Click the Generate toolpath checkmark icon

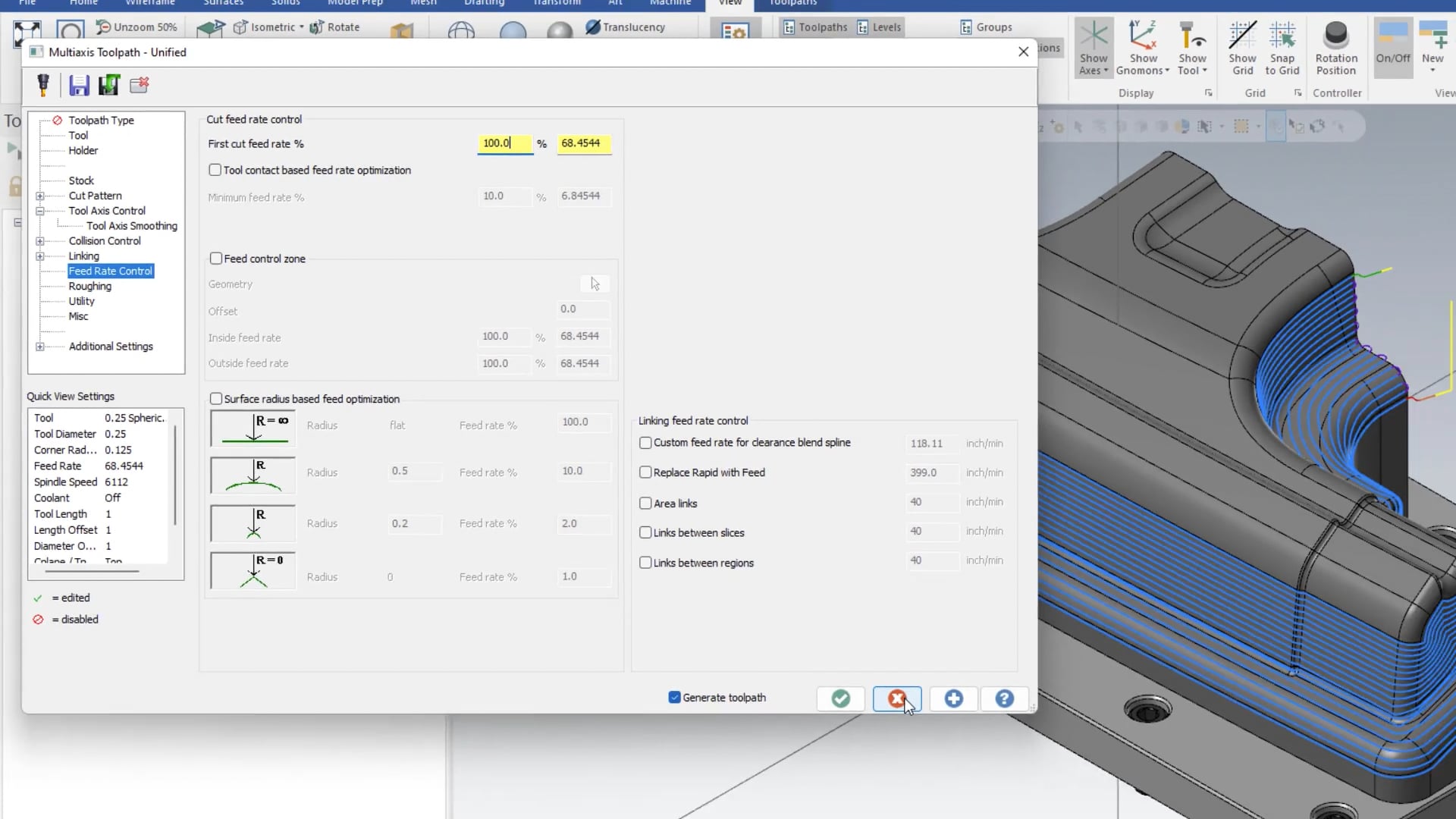841,697
